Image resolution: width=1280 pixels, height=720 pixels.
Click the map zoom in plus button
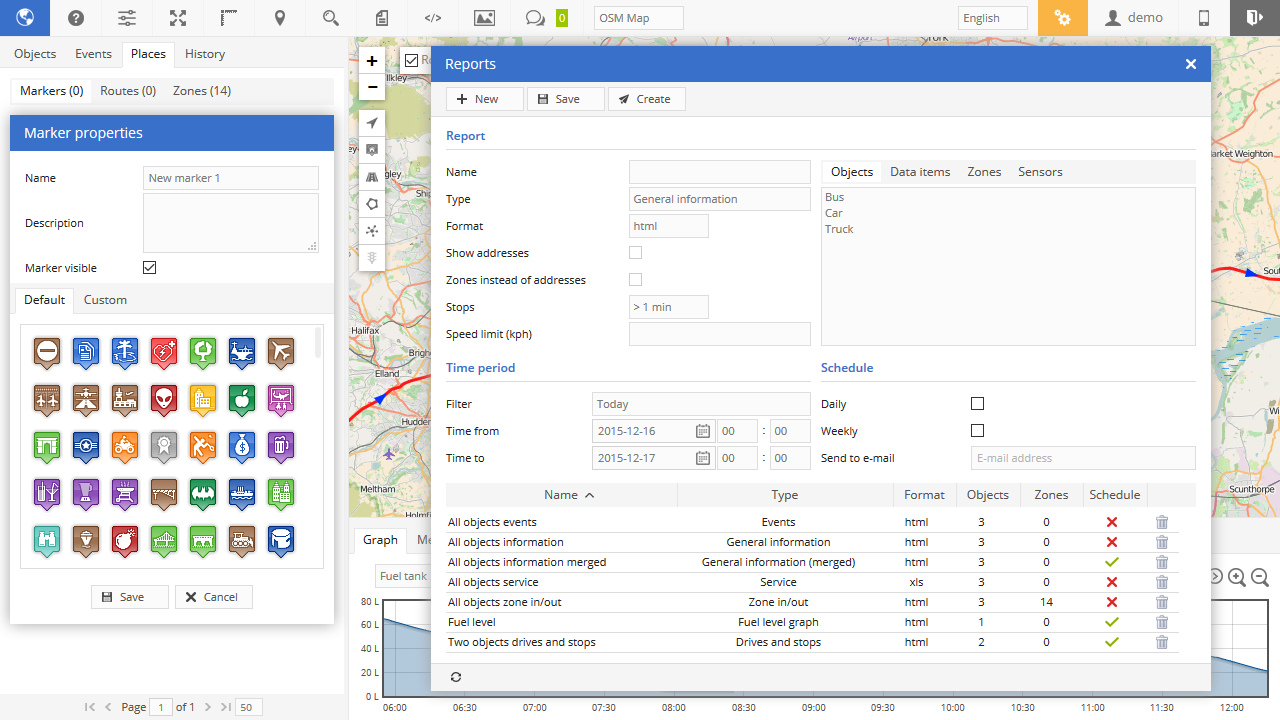pos(372,61)
